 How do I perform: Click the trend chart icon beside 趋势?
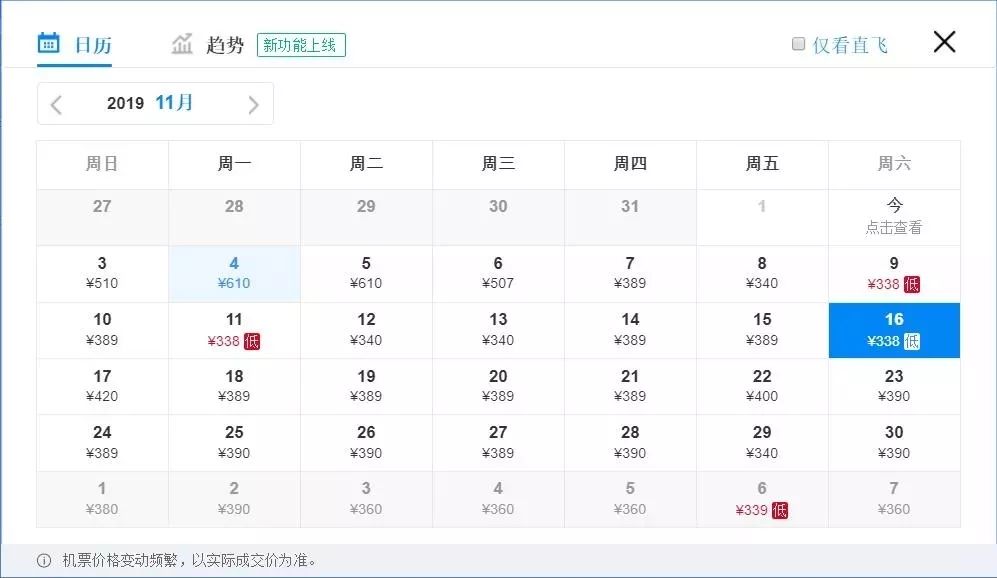click(x=182, y=42)
